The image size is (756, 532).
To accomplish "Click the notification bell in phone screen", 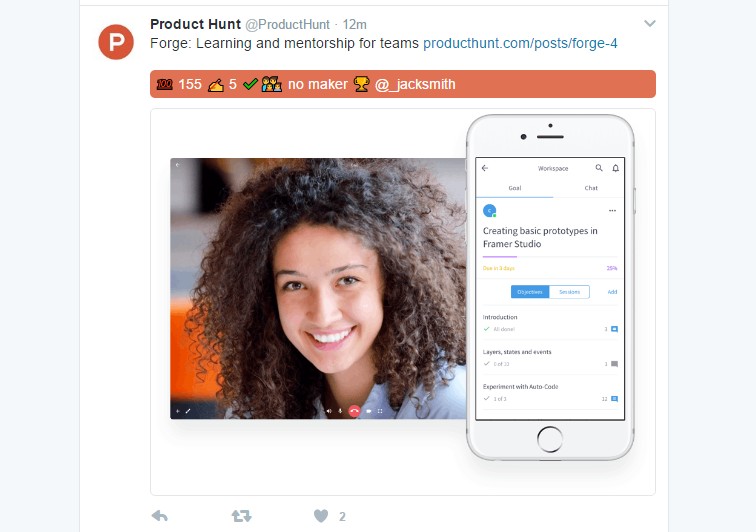I will coord(616,168).
